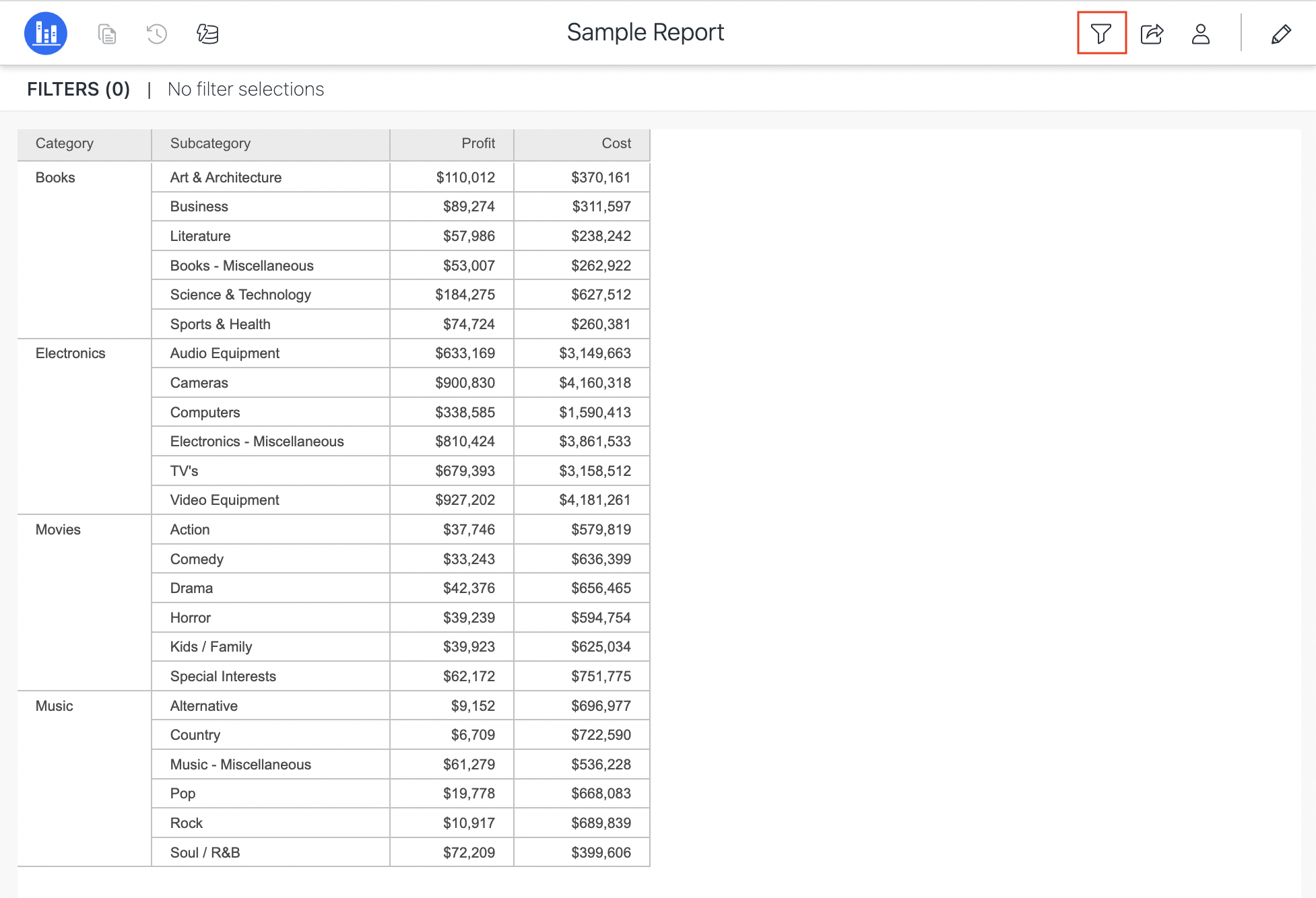This screenshot has width=1316, height=898.
Task: Click the Subcategory column header
Action: pyautogui.click(x=210, y=143)
